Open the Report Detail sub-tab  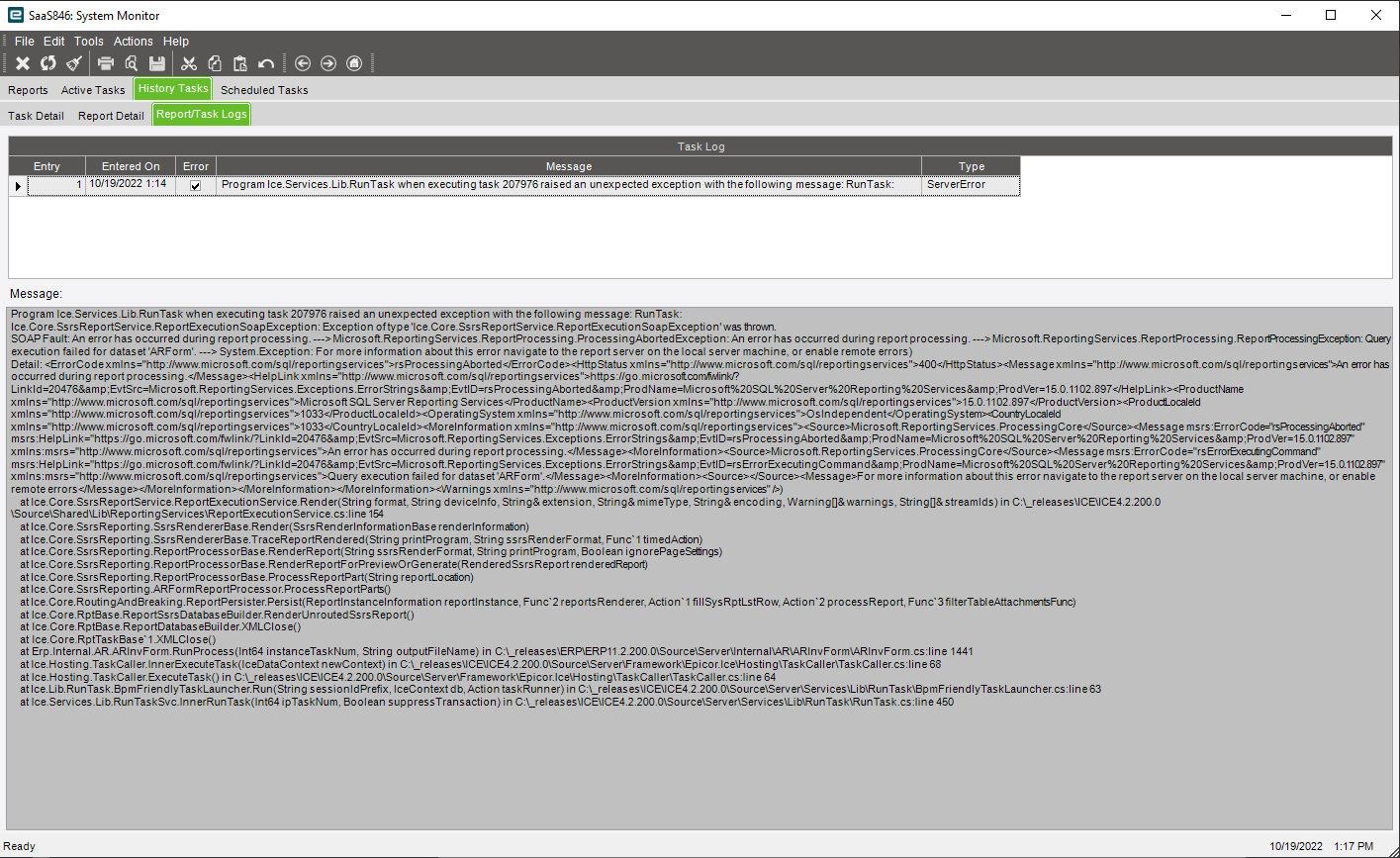pyautogui.click(x=111, y=116)
